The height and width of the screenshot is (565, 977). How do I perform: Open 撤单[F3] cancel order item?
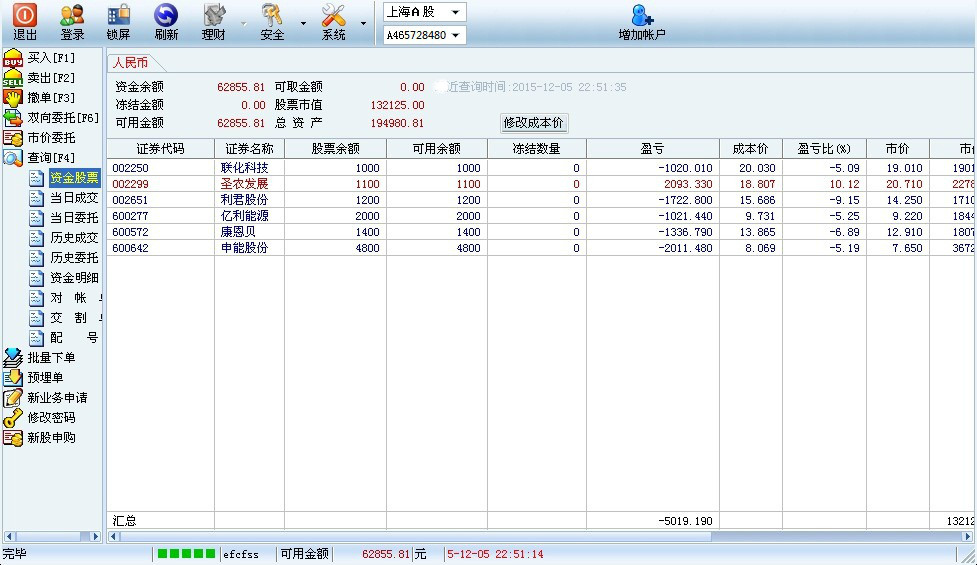click(x=50, y=98)
